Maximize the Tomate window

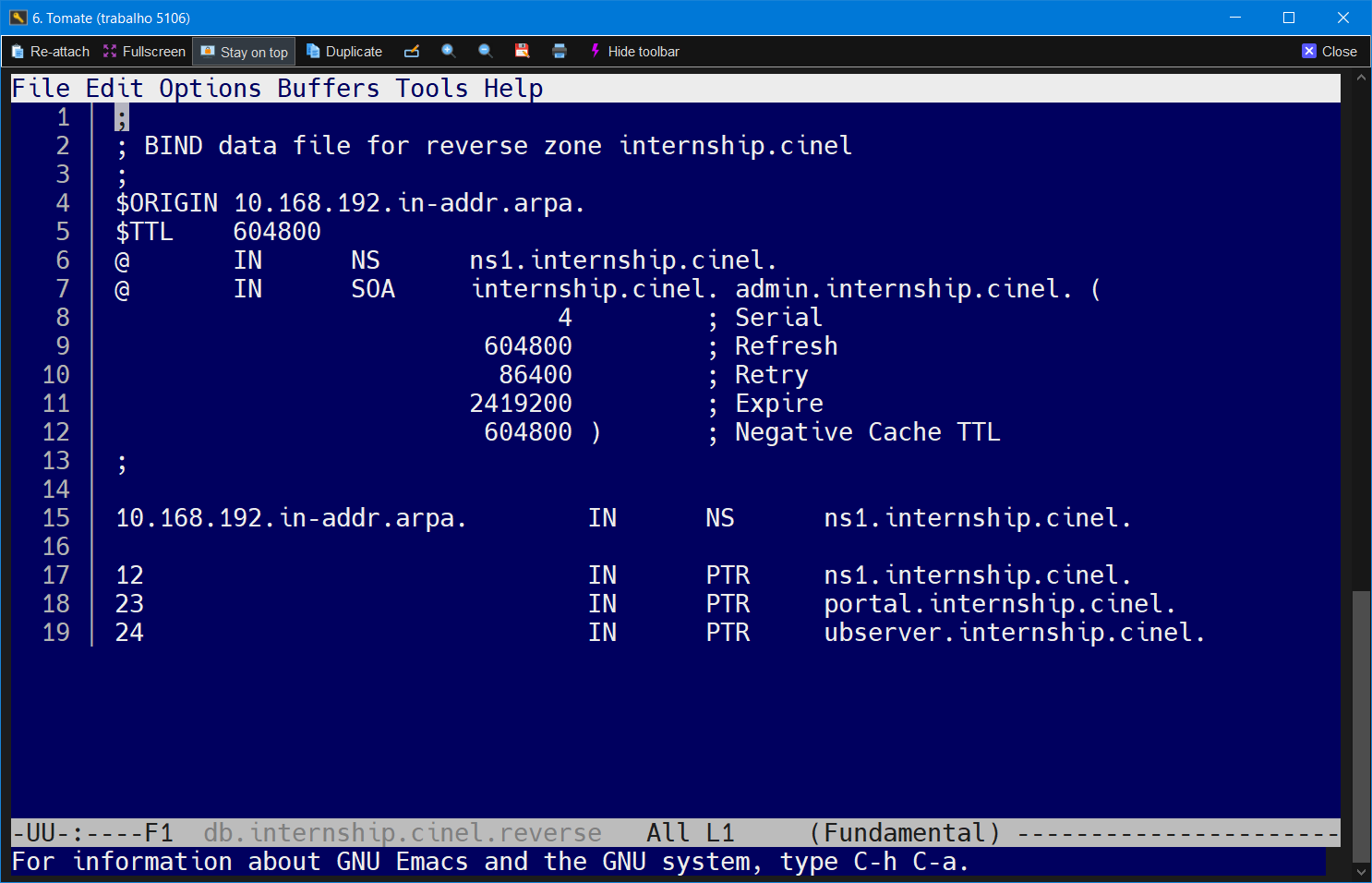pyautogui.click(x=1289, y=18)
